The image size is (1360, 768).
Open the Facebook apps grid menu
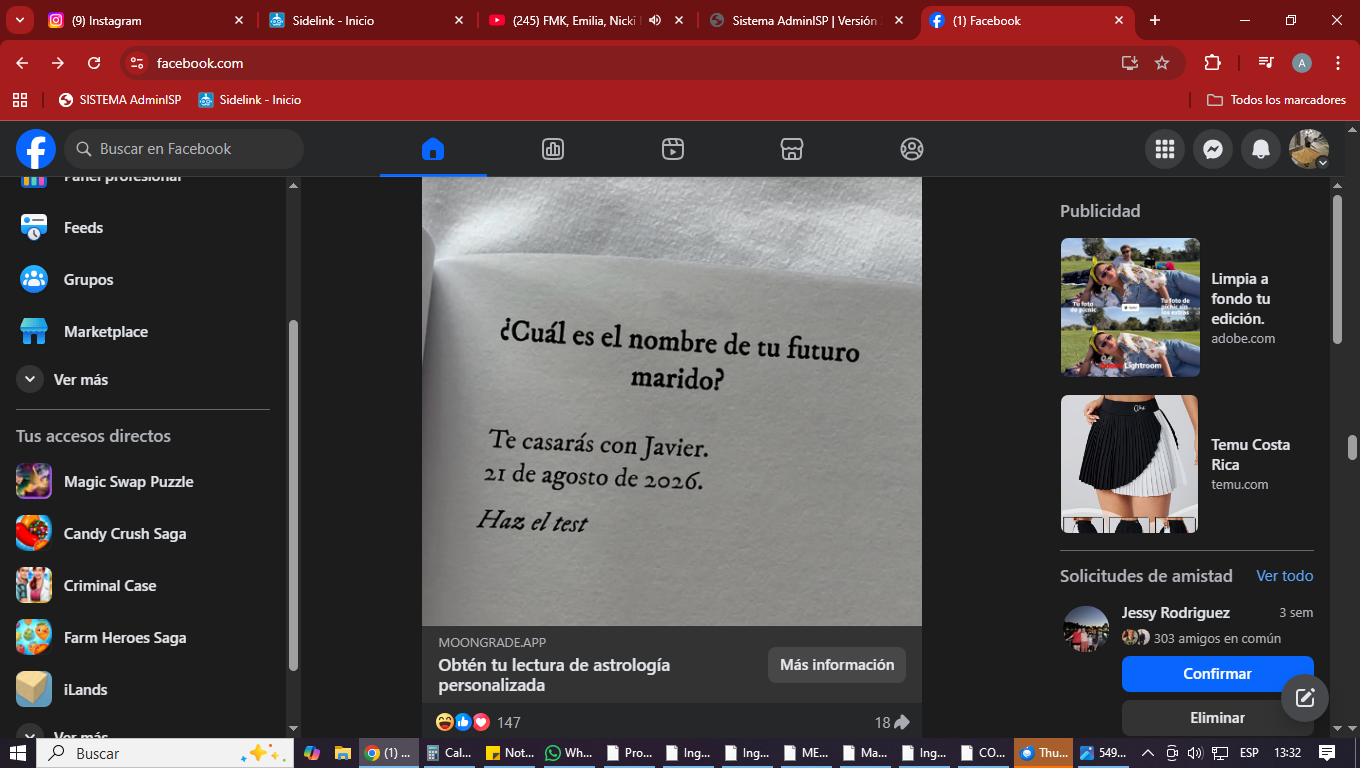click(1164, 149)
